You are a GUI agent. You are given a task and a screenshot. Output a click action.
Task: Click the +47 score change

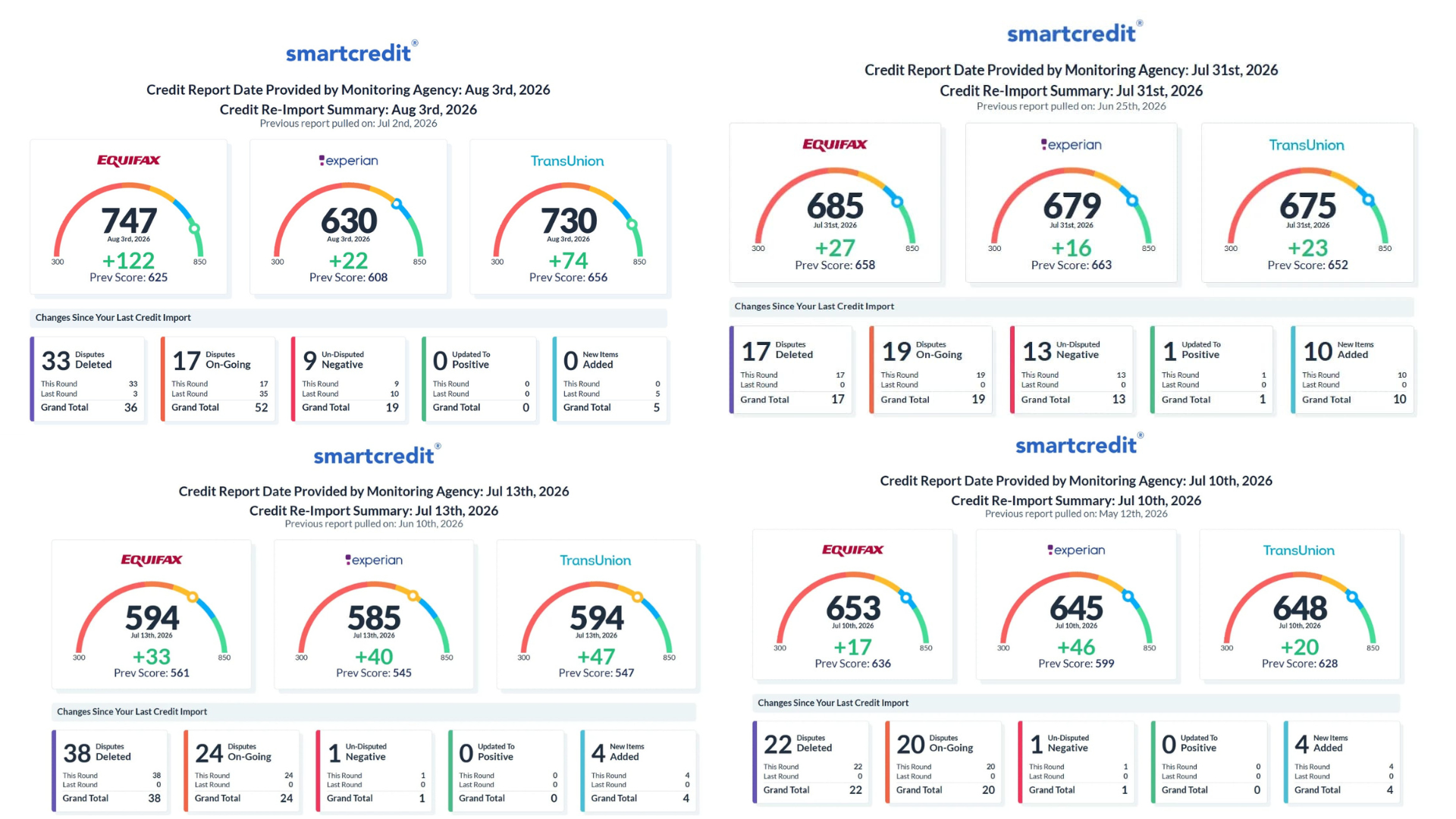pos(596,657)
